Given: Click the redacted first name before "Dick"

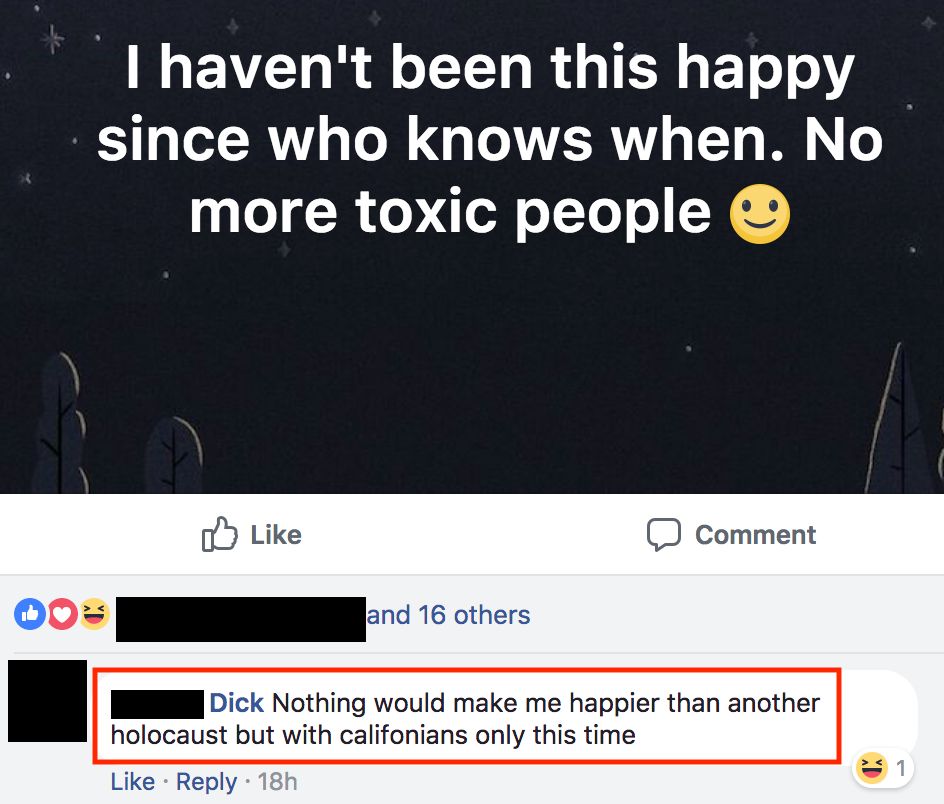Looking at the screenshot, I should [156, 703].
